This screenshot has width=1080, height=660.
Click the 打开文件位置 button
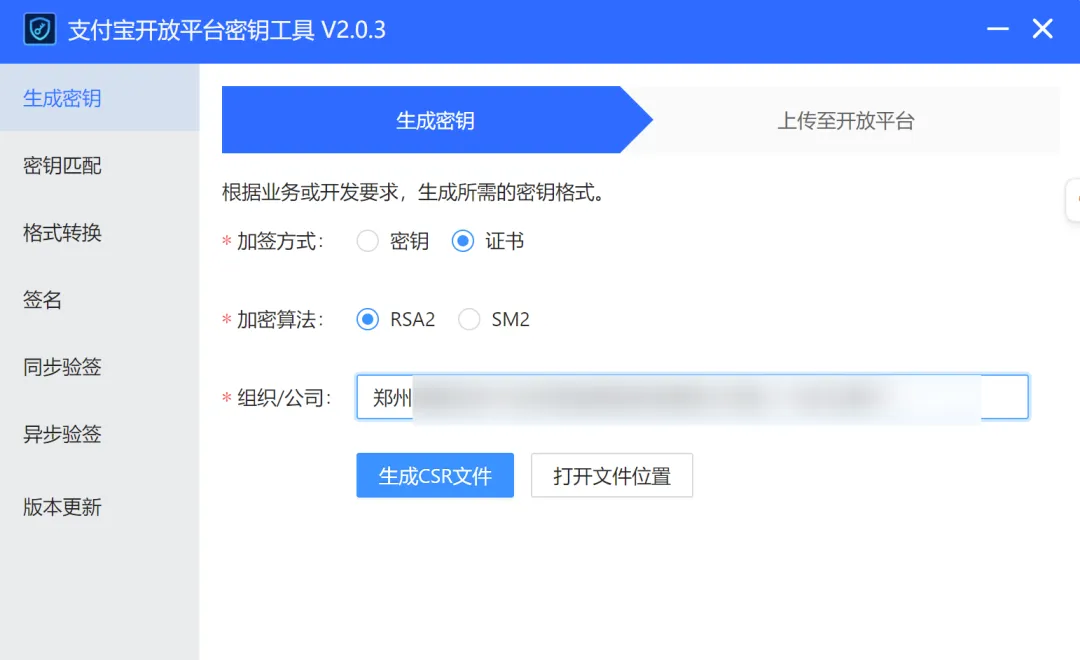pyautogui.click(x=611, y=476)
